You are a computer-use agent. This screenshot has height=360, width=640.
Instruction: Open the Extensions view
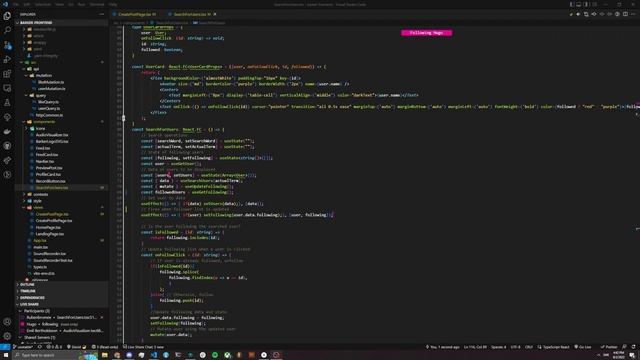point(7,74)
